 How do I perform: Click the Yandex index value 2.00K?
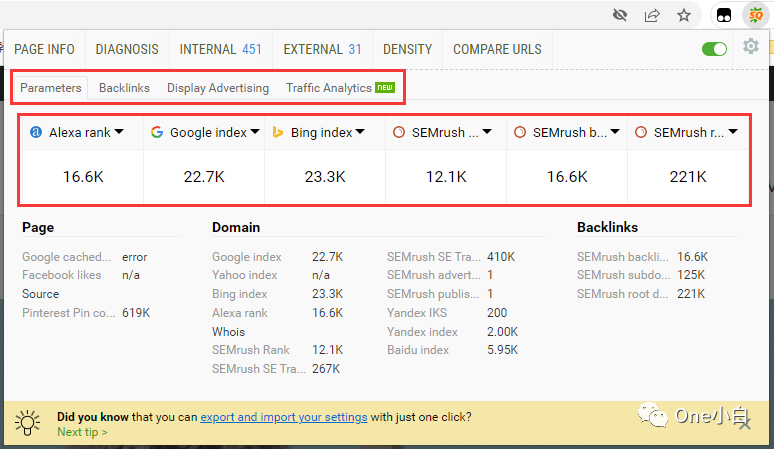pyautogui.click(x=503, y=332)
